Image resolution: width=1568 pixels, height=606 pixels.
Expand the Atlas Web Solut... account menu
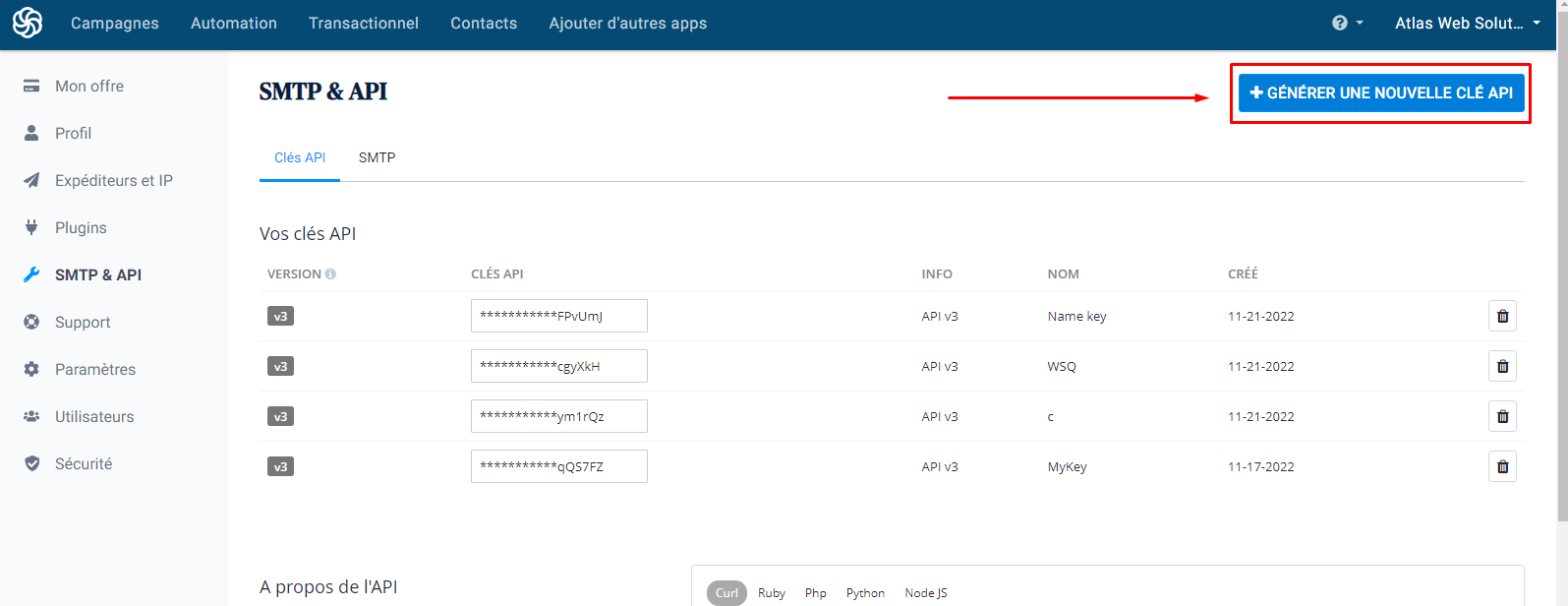(x=1467, y=23)
